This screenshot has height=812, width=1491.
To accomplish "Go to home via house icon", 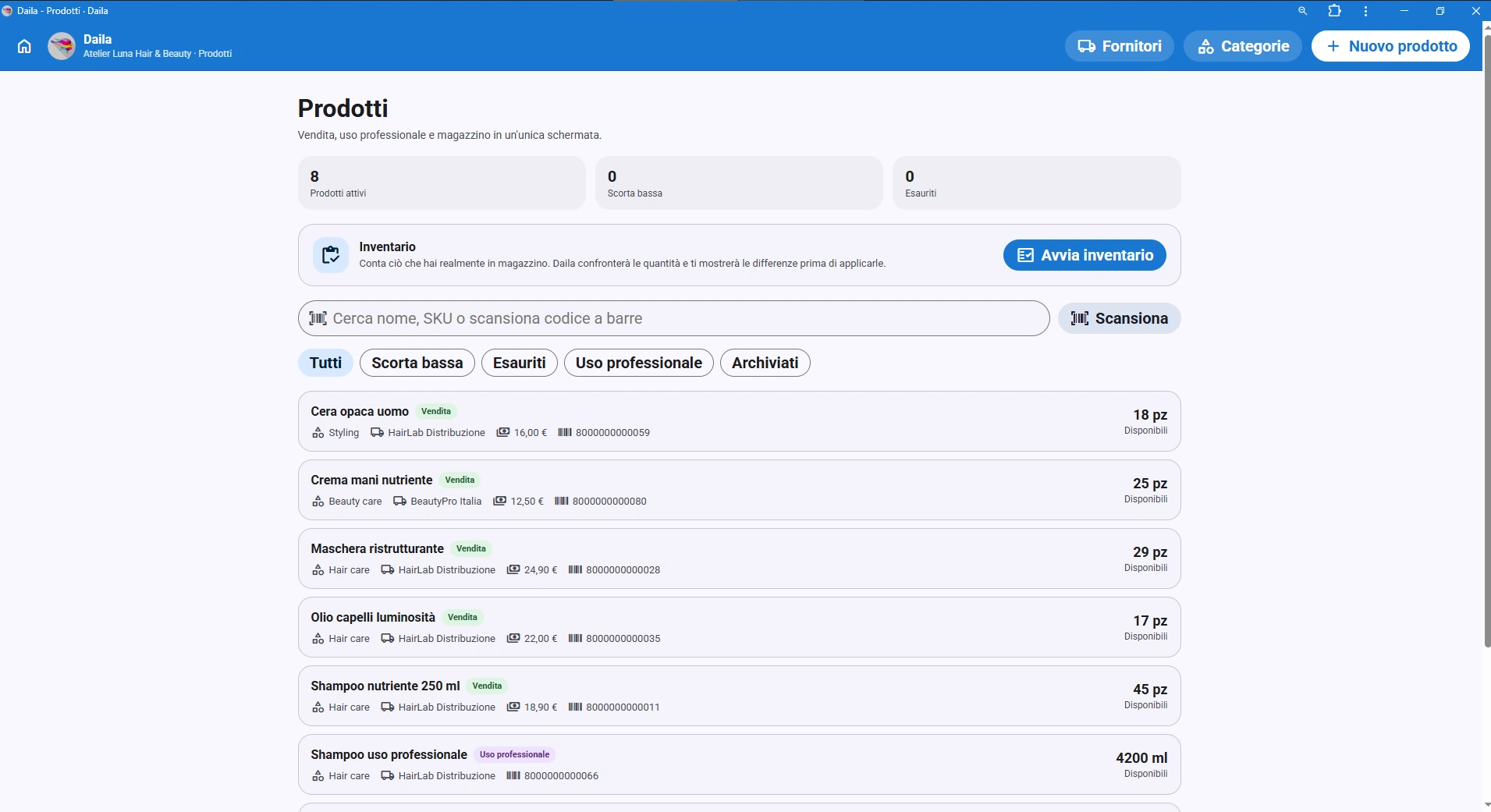I will point(24,46).
